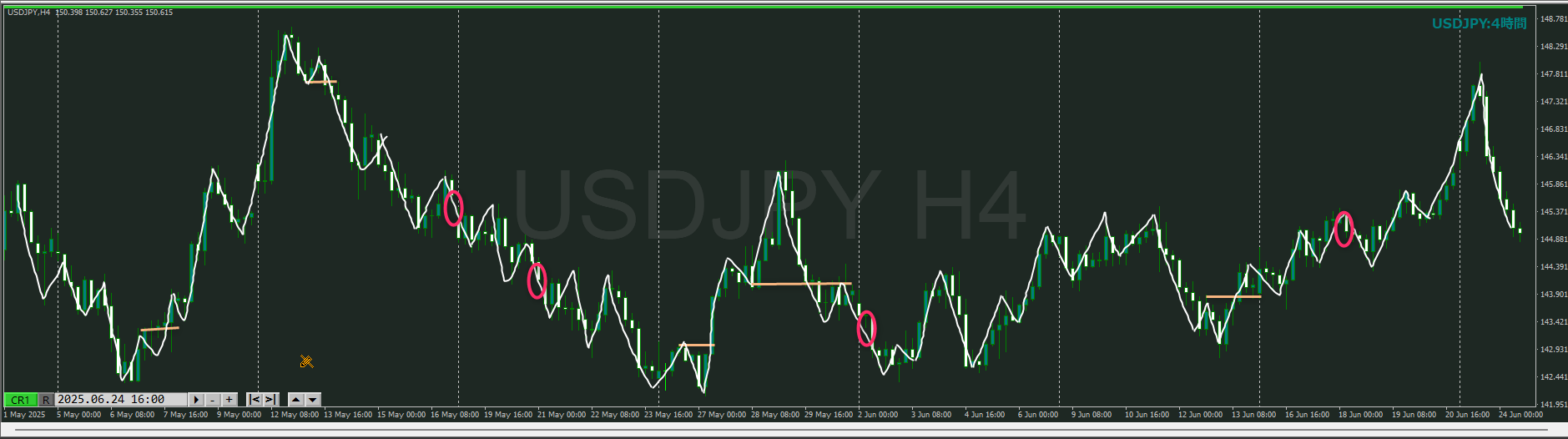Toggle the green CR1 button
The width and height of the screenshot is (1568, 439).
[20, 400]
